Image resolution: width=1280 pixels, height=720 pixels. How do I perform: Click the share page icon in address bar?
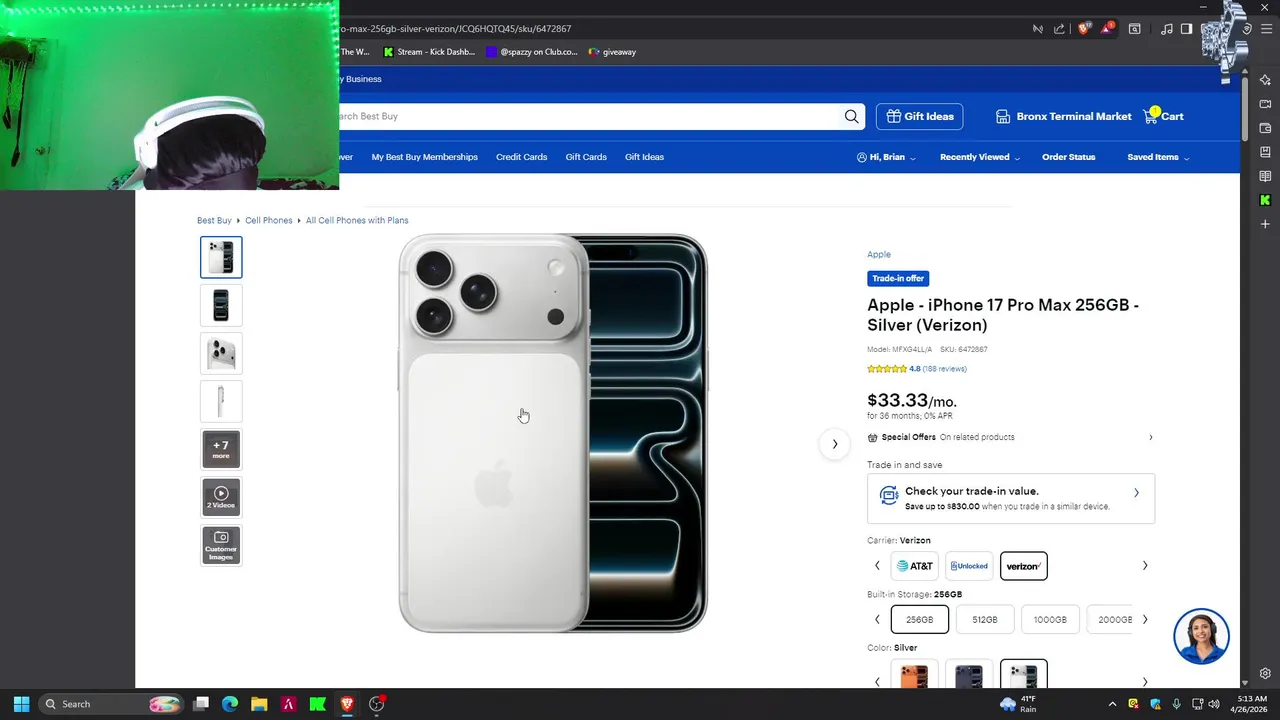(x=1060, y=29)
